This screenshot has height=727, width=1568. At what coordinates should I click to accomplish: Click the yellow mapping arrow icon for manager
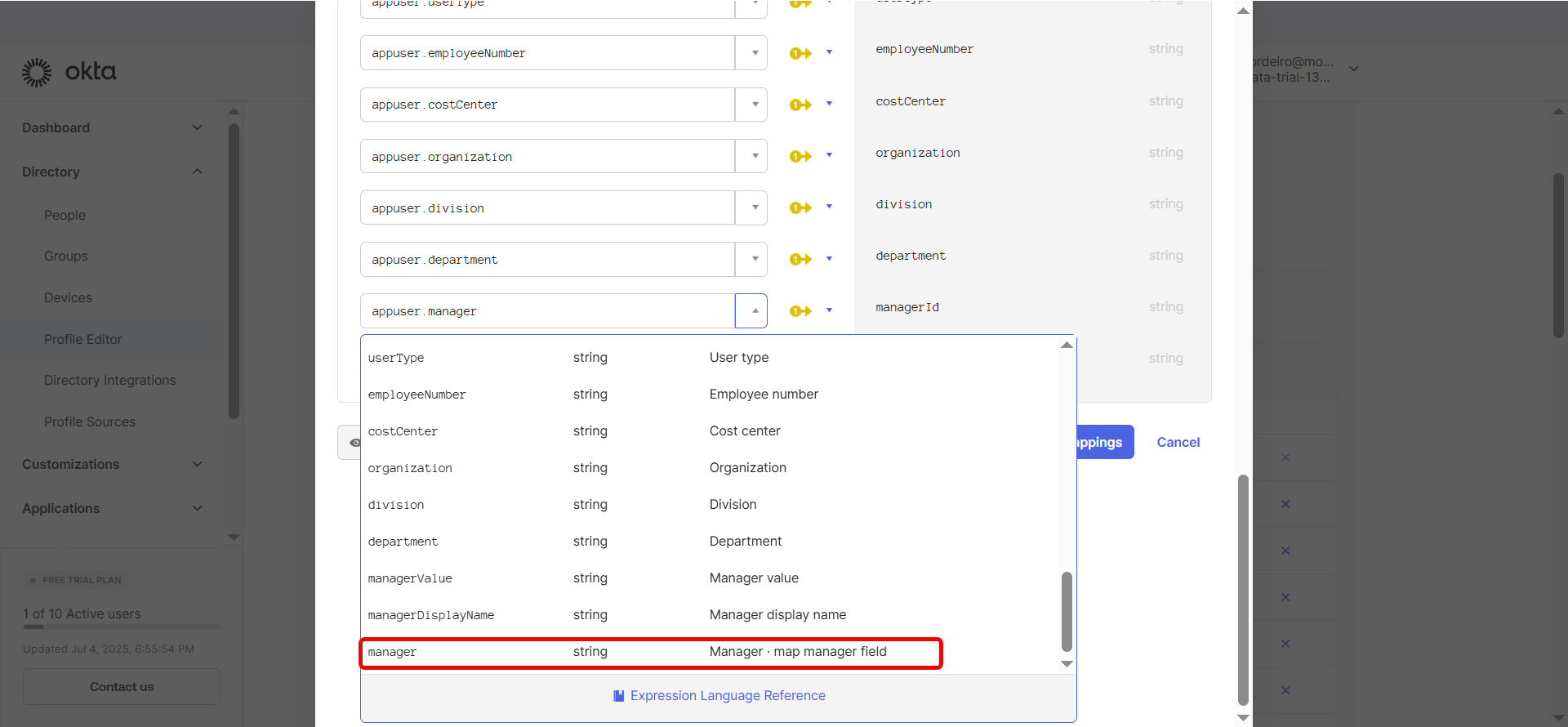click(800, 310)
